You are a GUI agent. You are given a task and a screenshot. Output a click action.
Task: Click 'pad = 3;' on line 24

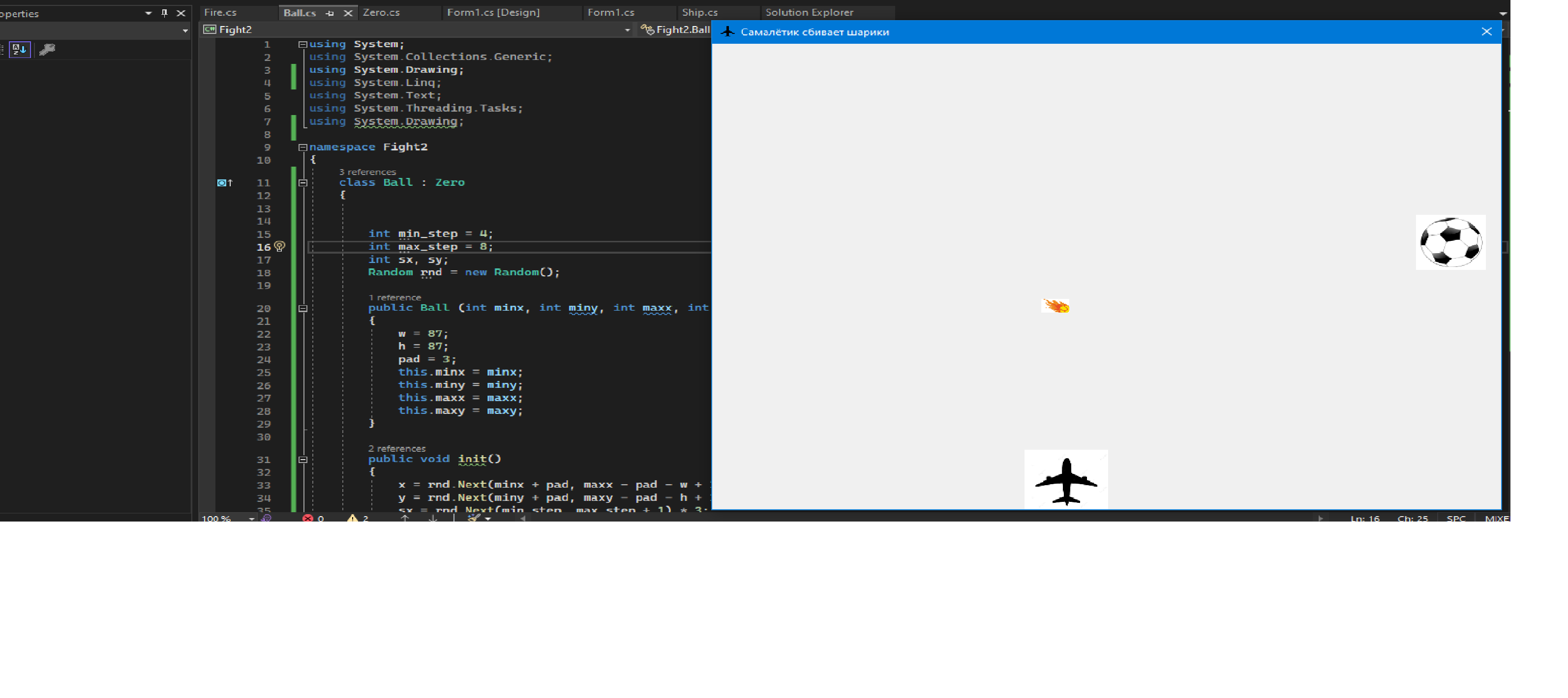click(x=427, y=360)
